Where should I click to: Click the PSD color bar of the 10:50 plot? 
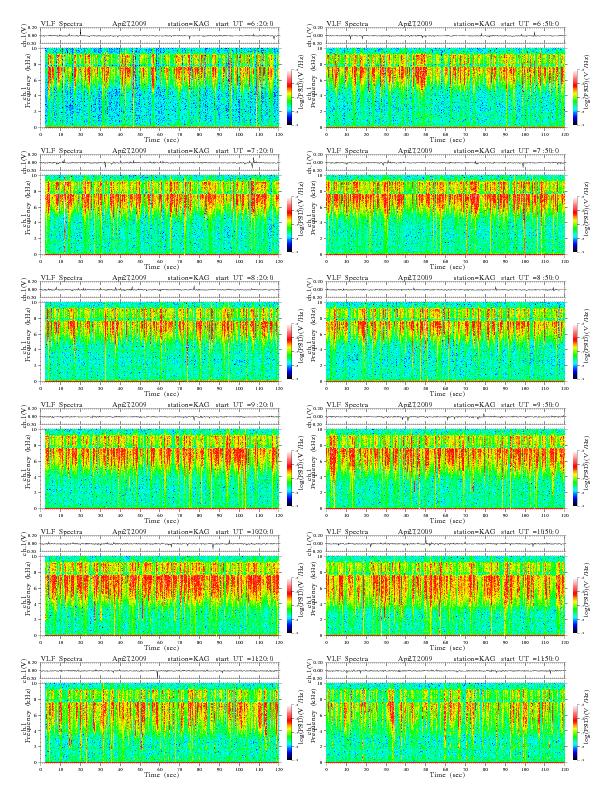576,605
